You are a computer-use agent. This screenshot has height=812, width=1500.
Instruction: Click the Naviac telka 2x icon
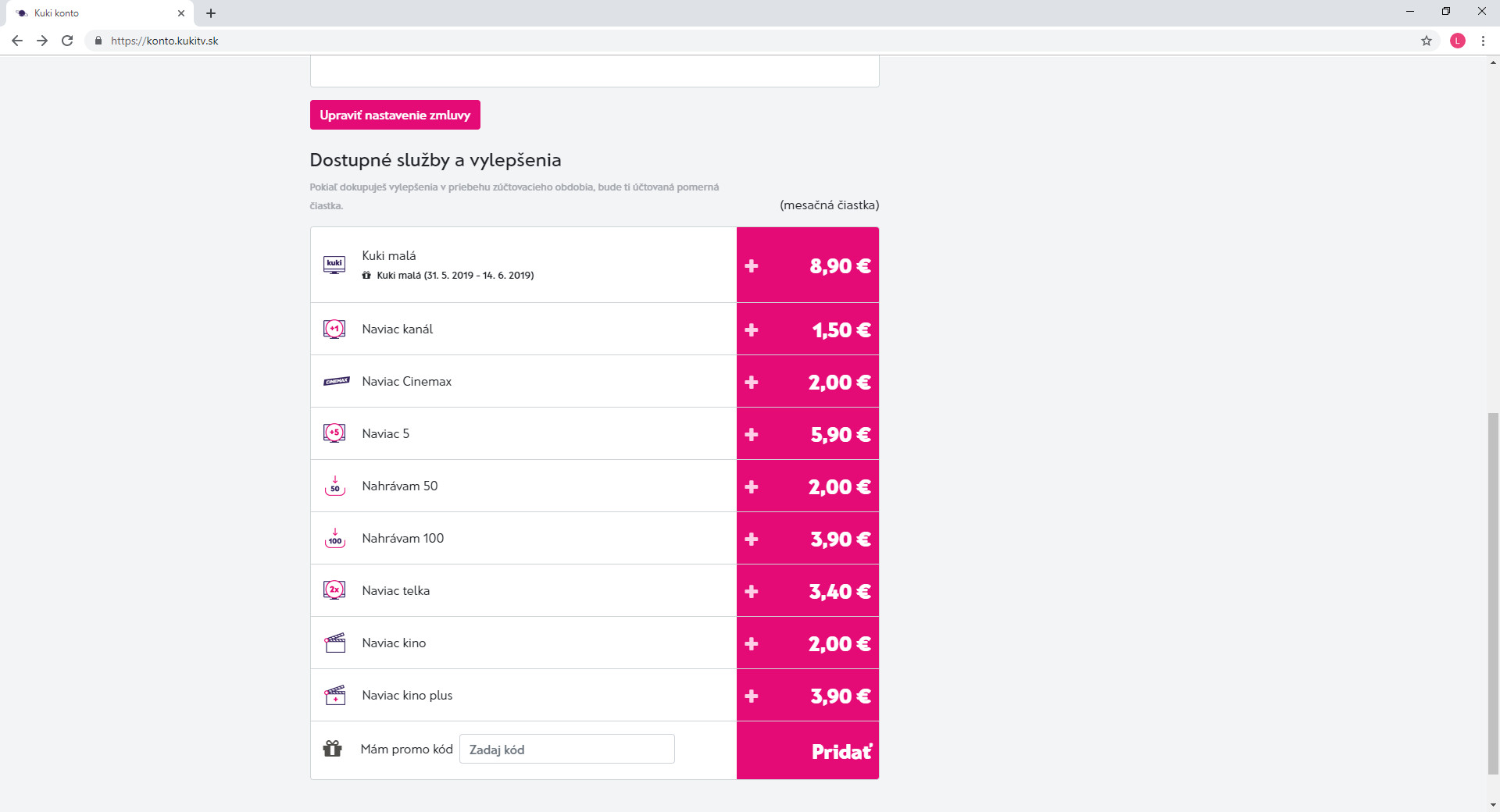point(334,590)
